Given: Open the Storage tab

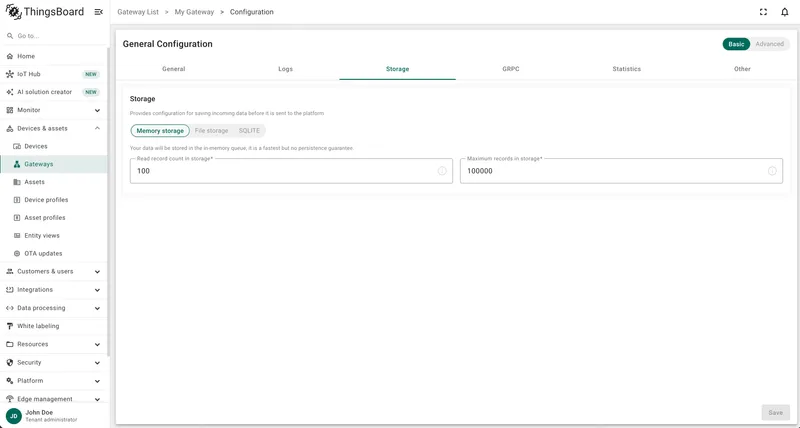Looking at the screenshot, I should [x=397, y=69].
